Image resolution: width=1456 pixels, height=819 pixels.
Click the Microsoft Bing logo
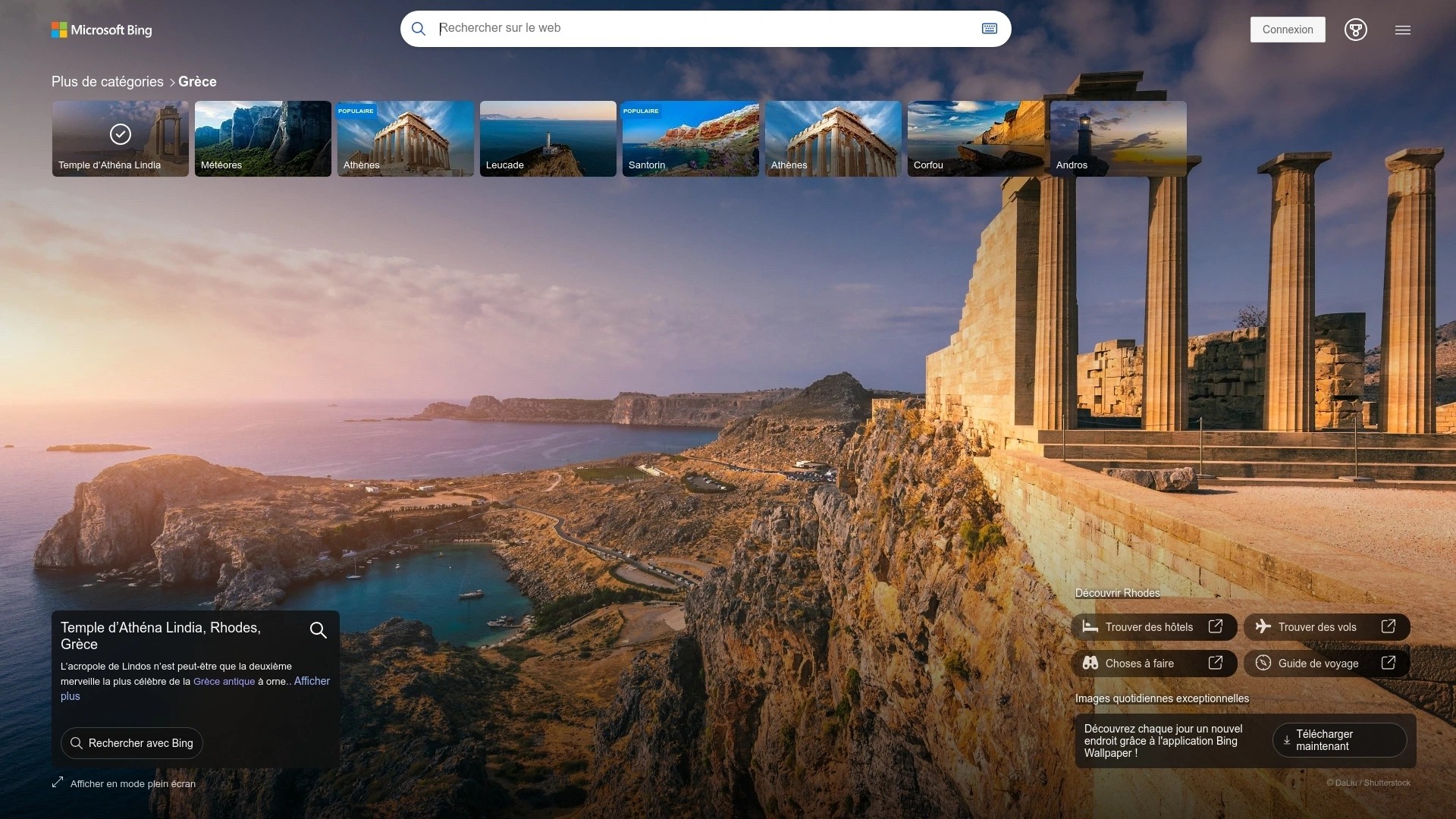pyautogui.click(x=102, y=30)
